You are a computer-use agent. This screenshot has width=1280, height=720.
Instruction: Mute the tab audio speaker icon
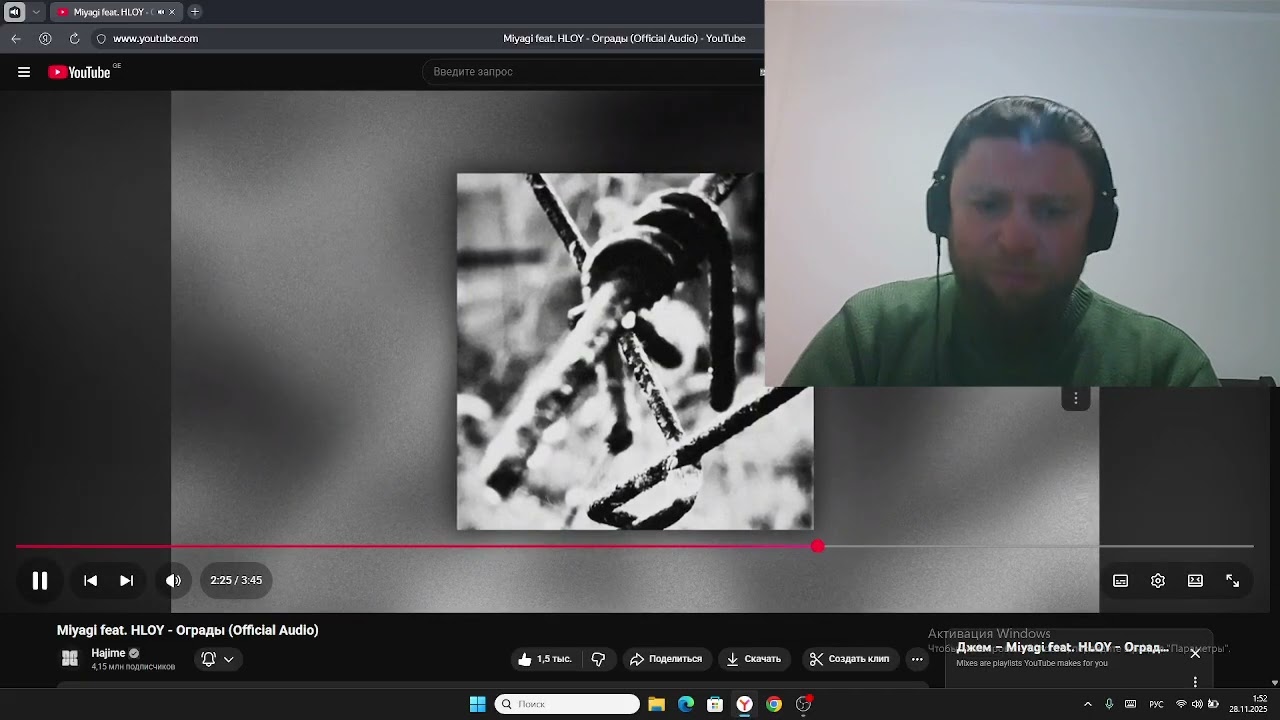click(161, 12)
